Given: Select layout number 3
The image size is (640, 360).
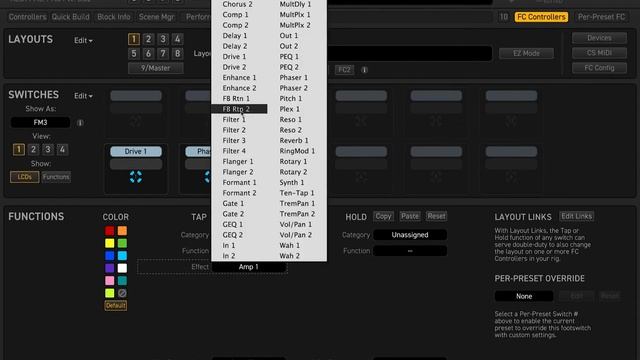Looking at the screenshot, I should pyautogui.click(x=163, y=39).
